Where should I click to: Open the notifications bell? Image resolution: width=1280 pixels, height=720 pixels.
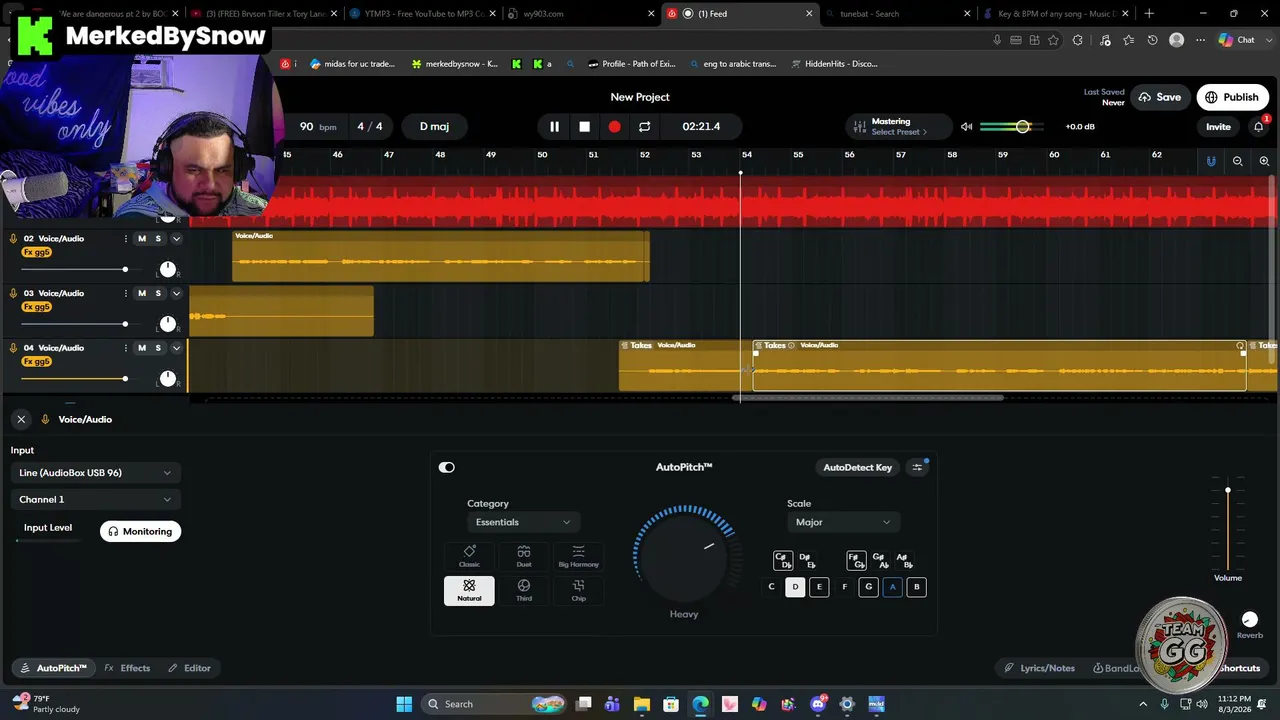coord(1259,127)
